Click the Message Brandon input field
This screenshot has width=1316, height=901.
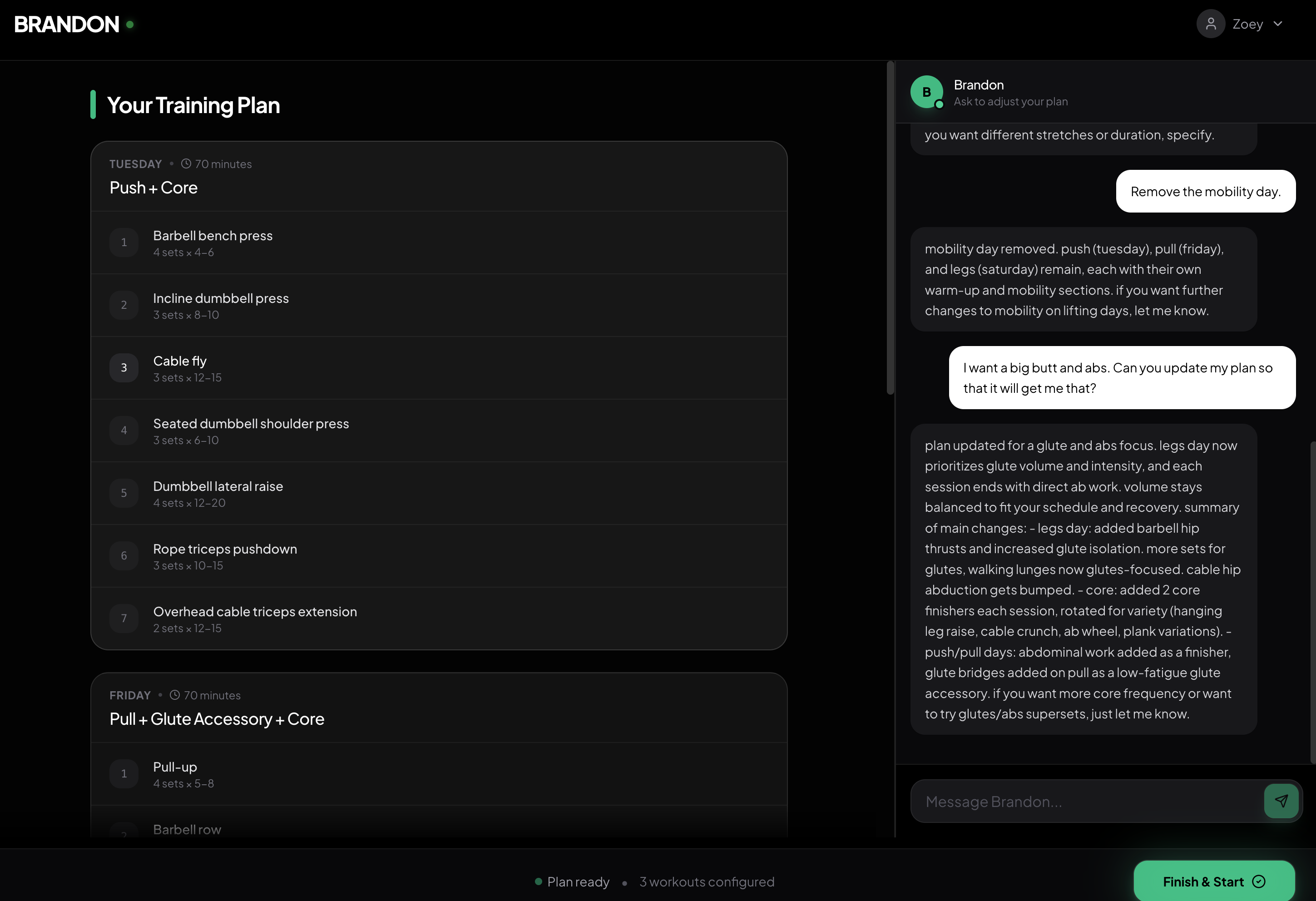1076,801
